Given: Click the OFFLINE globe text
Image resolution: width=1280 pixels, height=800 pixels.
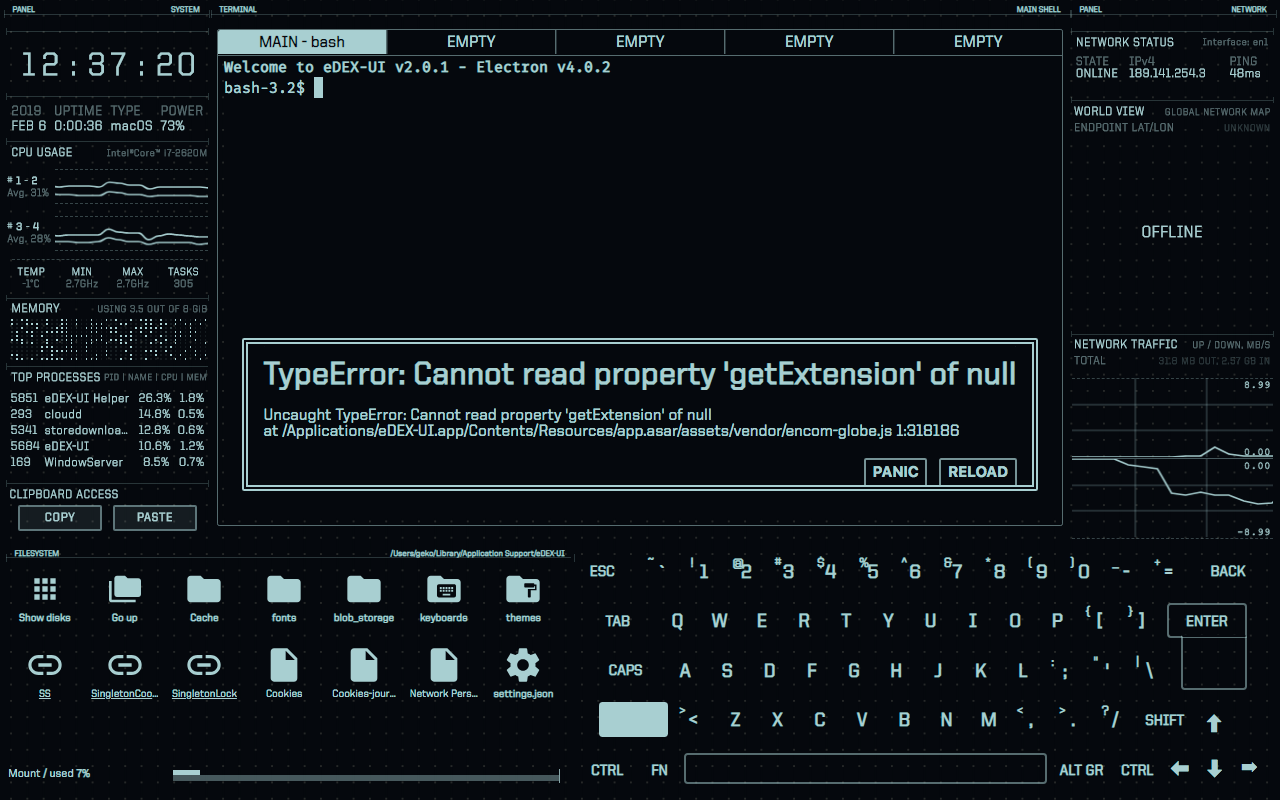Looking at the screenshot, I should pyautogui.click(x=1172, y=232).
